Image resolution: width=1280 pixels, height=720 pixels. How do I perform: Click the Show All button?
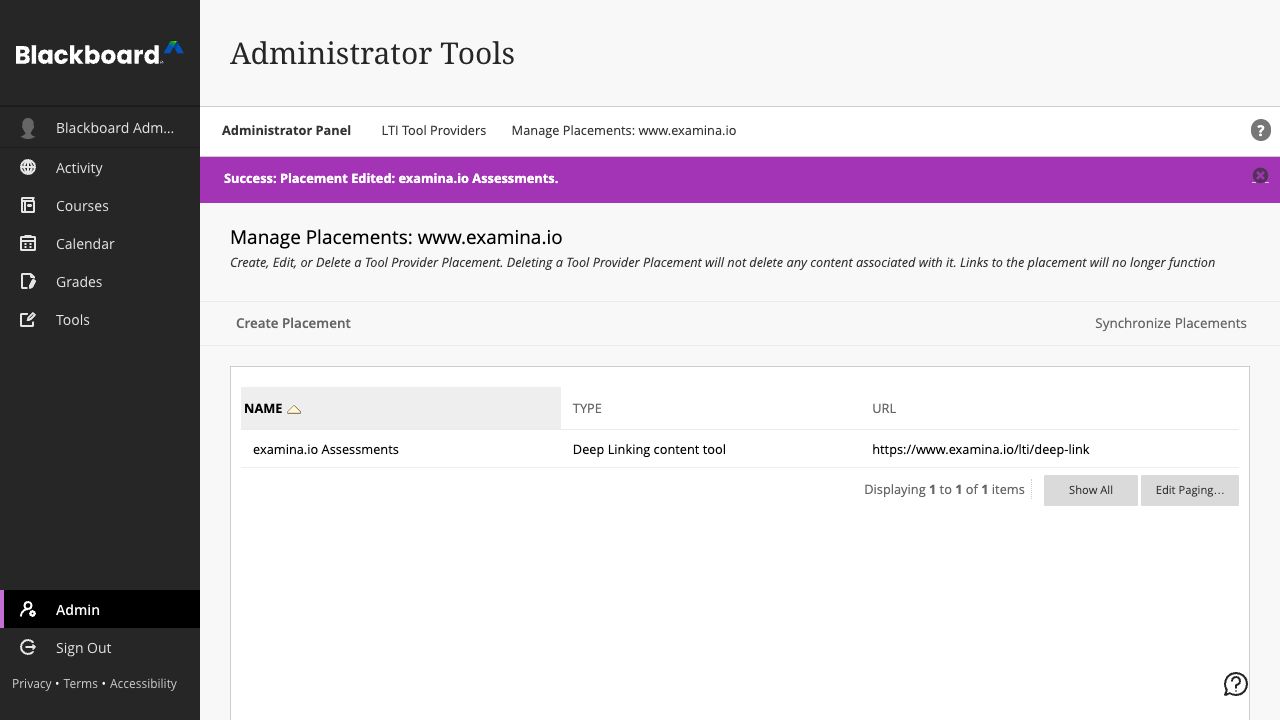pos(1090,490)
